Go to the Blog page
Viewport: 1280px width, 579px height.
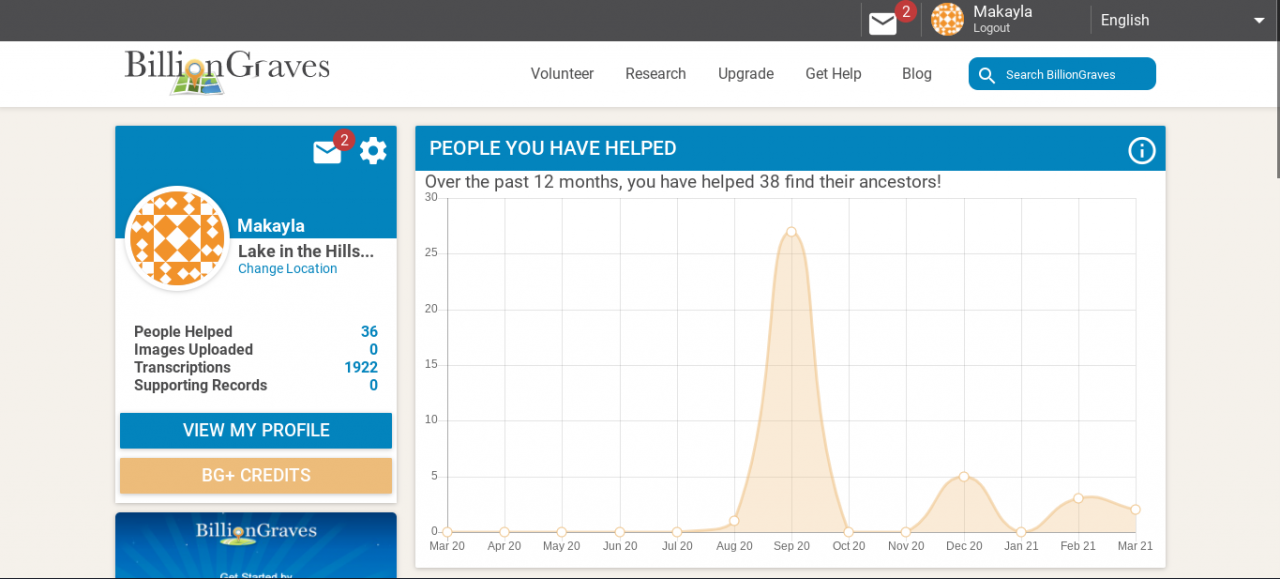coord(916,74)
